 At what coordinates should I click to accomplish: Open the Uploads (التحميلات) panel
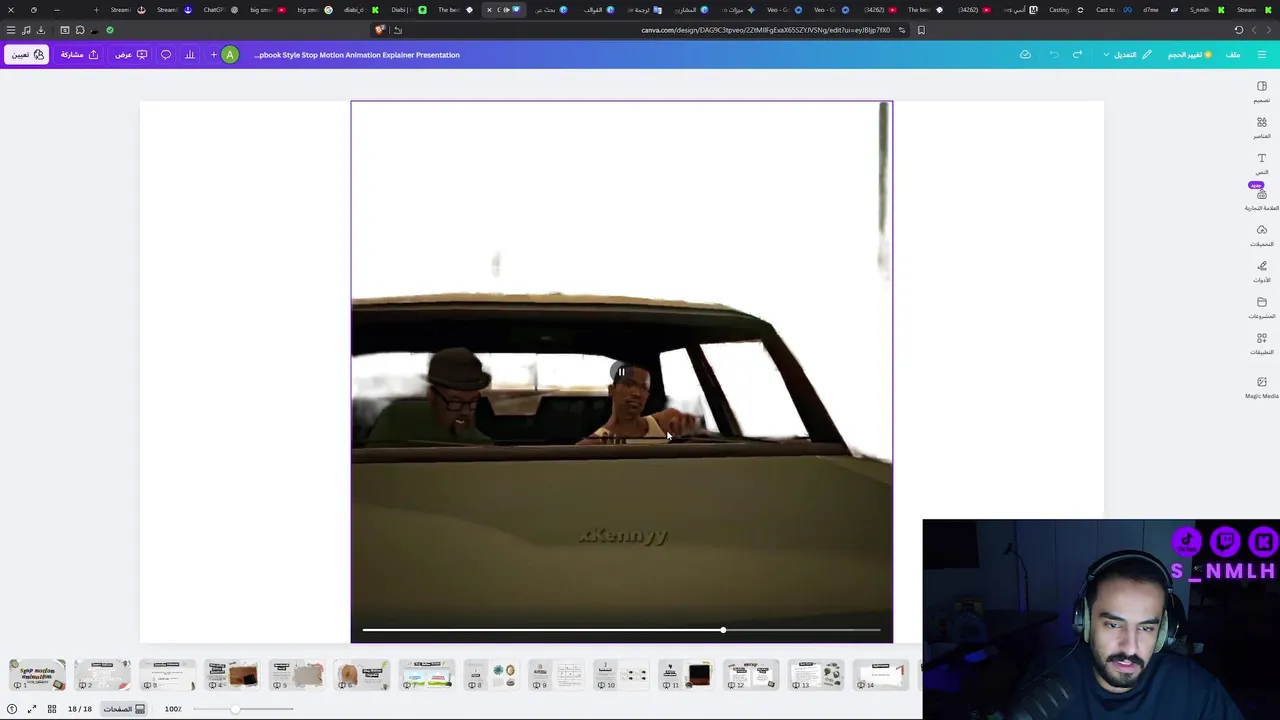pyautogui.click(x=1261, y=236)
